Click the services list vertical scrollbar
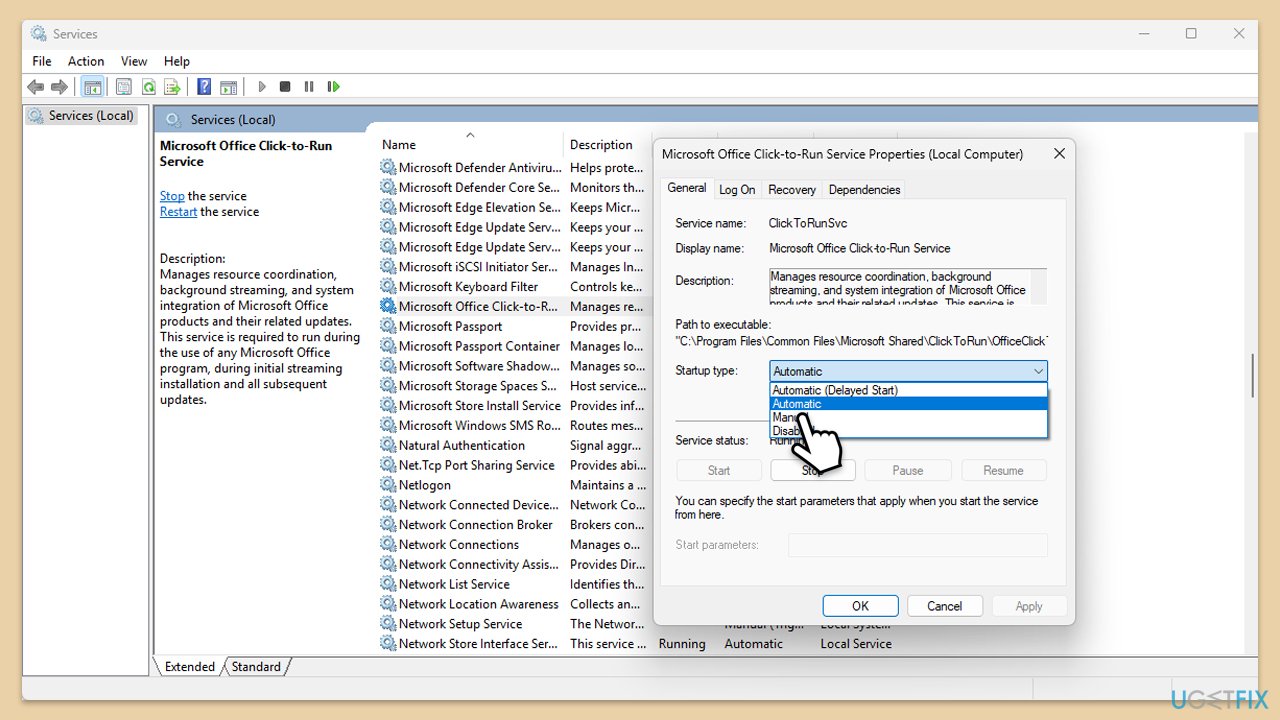The width and height of the screenshot is (1280, 720). (x=1252, y=375)
